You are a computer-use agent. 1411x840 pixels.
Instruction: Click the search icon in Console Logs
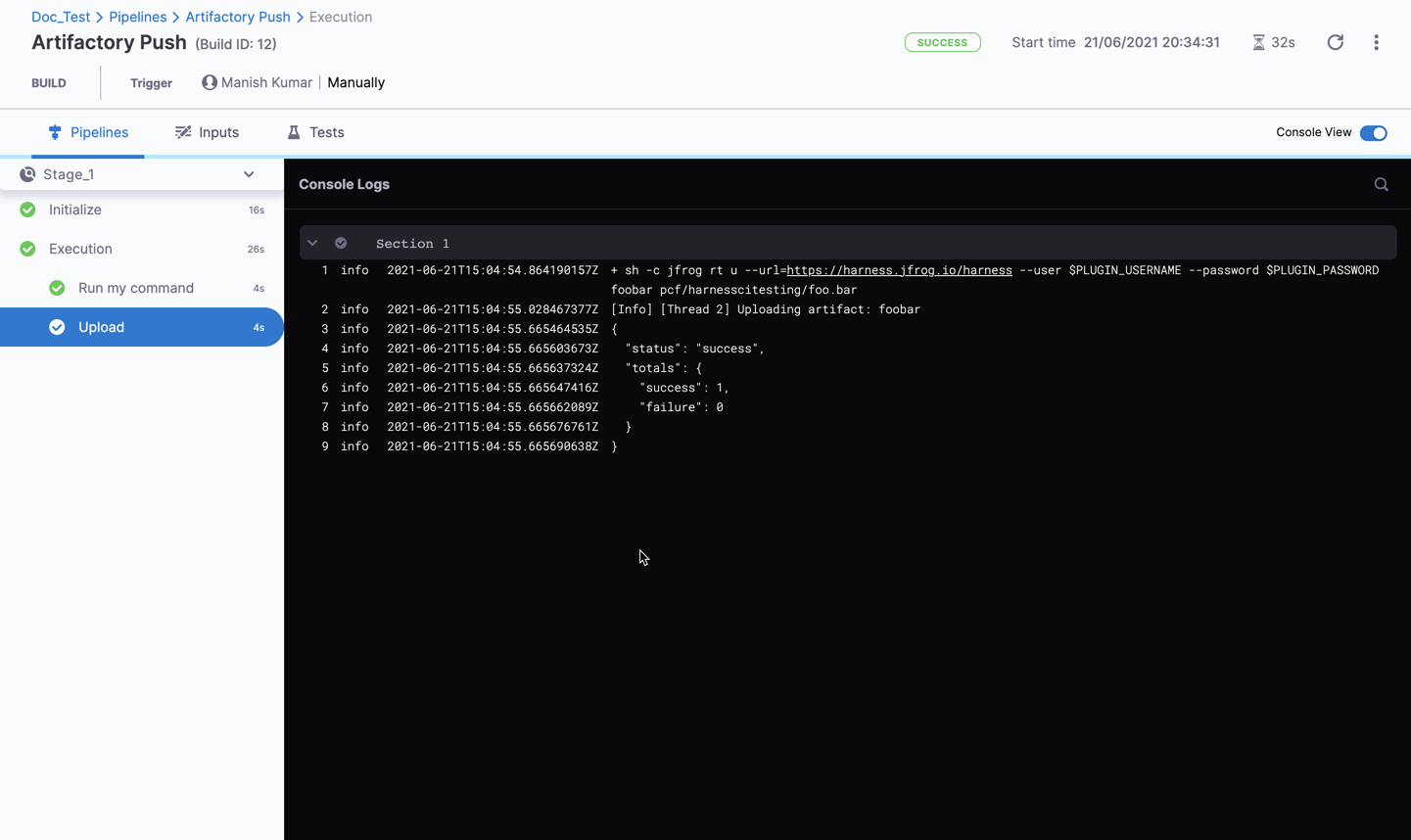[1381, 184]
